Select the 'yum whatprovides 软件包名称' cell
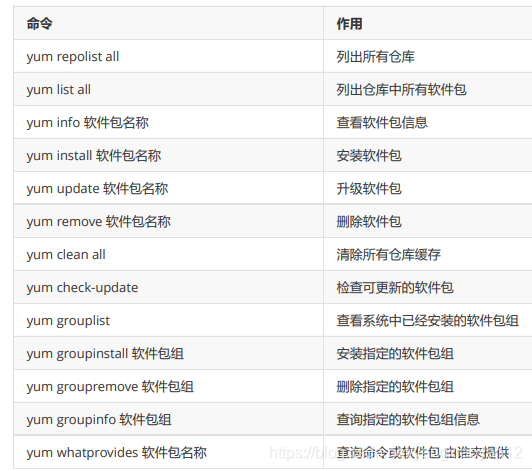 (168, 452)
